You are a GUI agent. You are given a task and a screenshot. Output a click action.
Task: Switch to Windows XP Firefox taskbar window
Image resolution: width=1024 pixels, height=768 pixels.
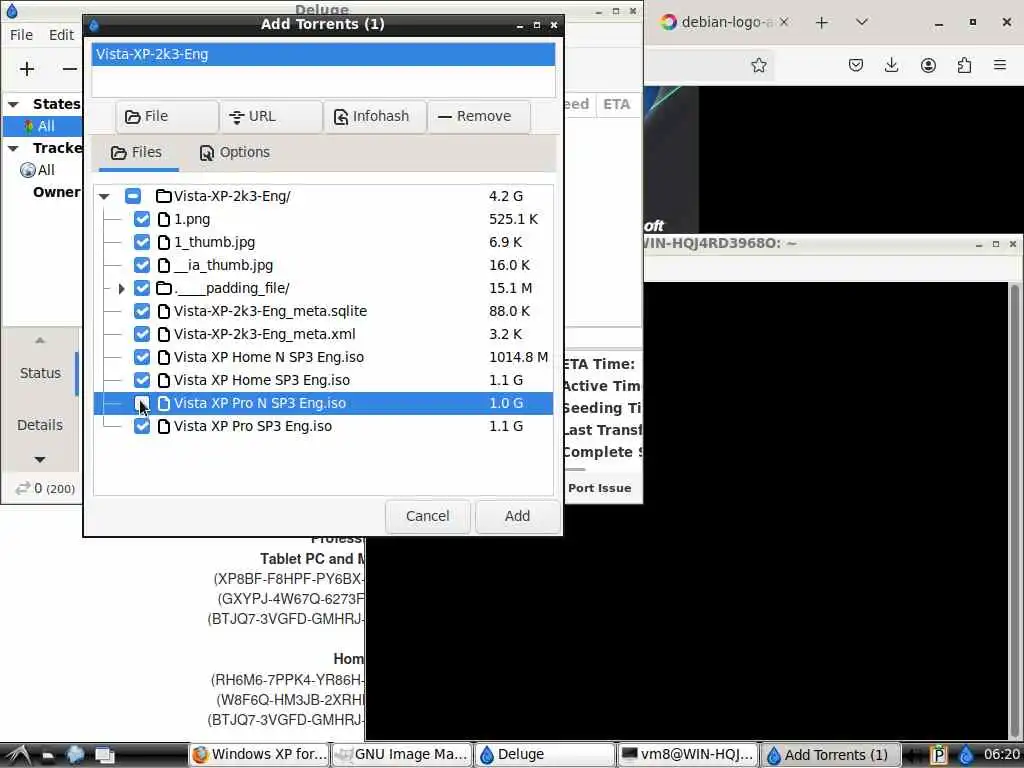[x=259, y=755]
